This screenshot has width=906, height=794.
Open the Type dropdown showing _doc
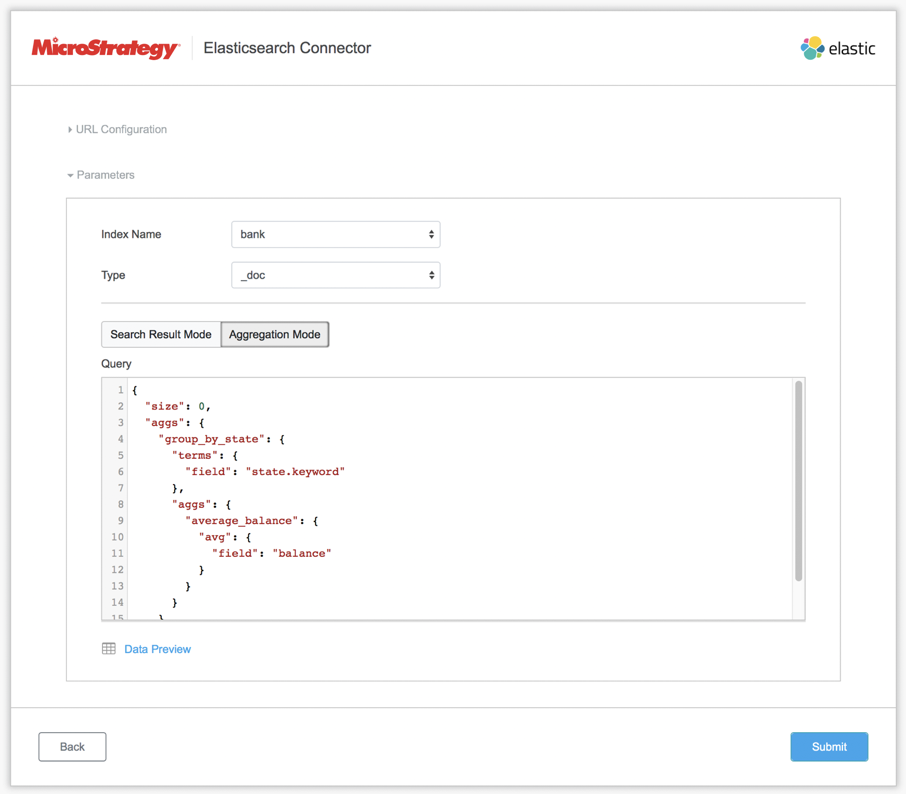335,275
